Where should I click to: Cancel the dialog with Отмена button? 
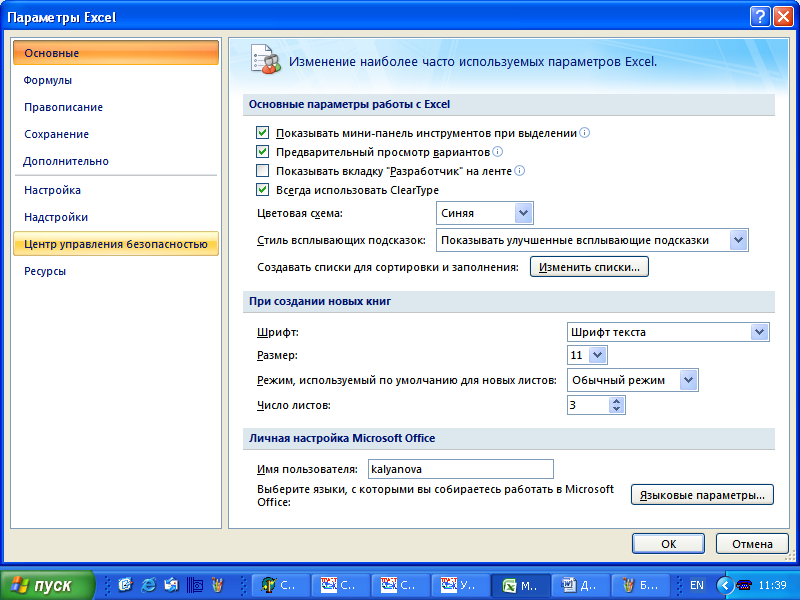(x=752, y=544)
